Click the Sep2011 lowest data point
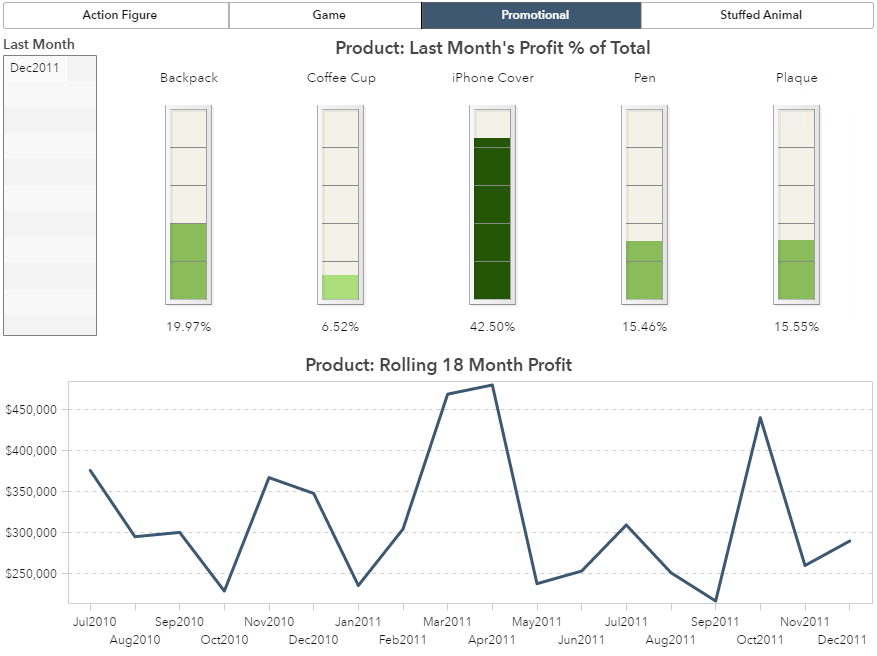 click(715, 601)
